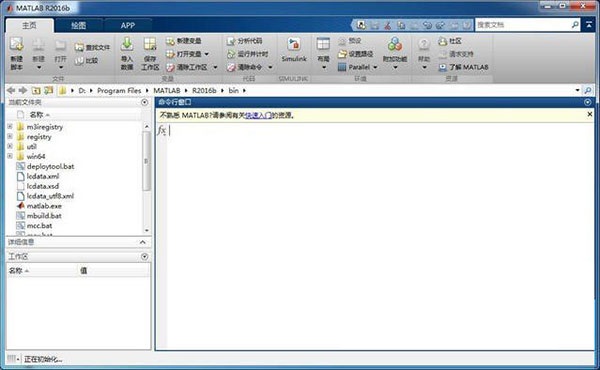
Task: Click 分析代码 (Analyze Code) button
Action: tap(245, 41)
